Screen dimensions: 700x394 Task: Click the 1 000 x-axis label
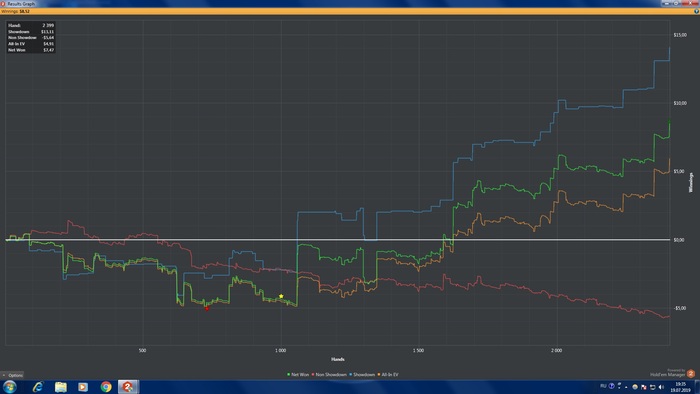[x=280, y=350]
